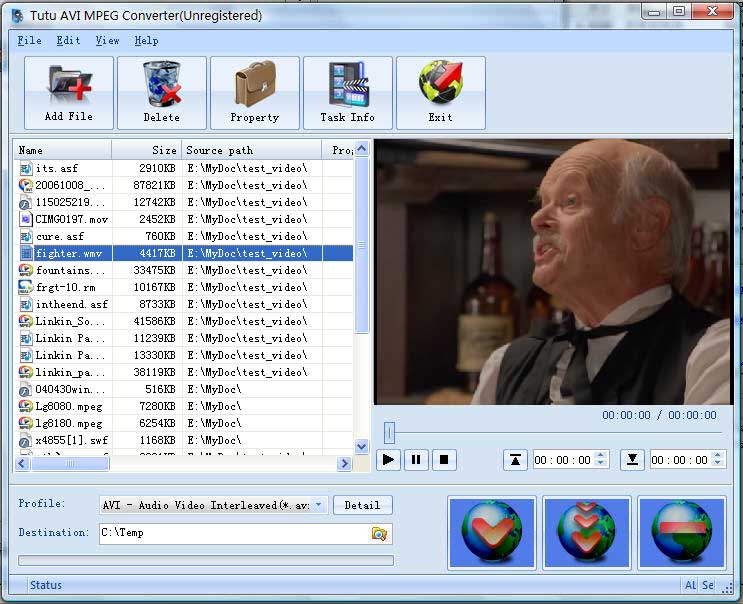Click the file icon of intheend.asf

tap(25, 304)
